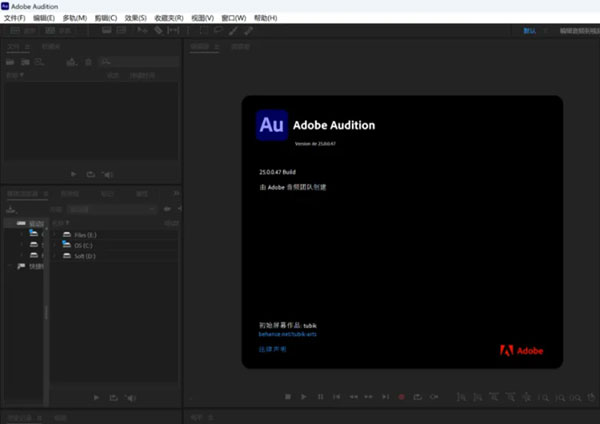Open behance.net/tubik-arts link
This screenshot has height=424, width=600.
click(x=287, y=334)
